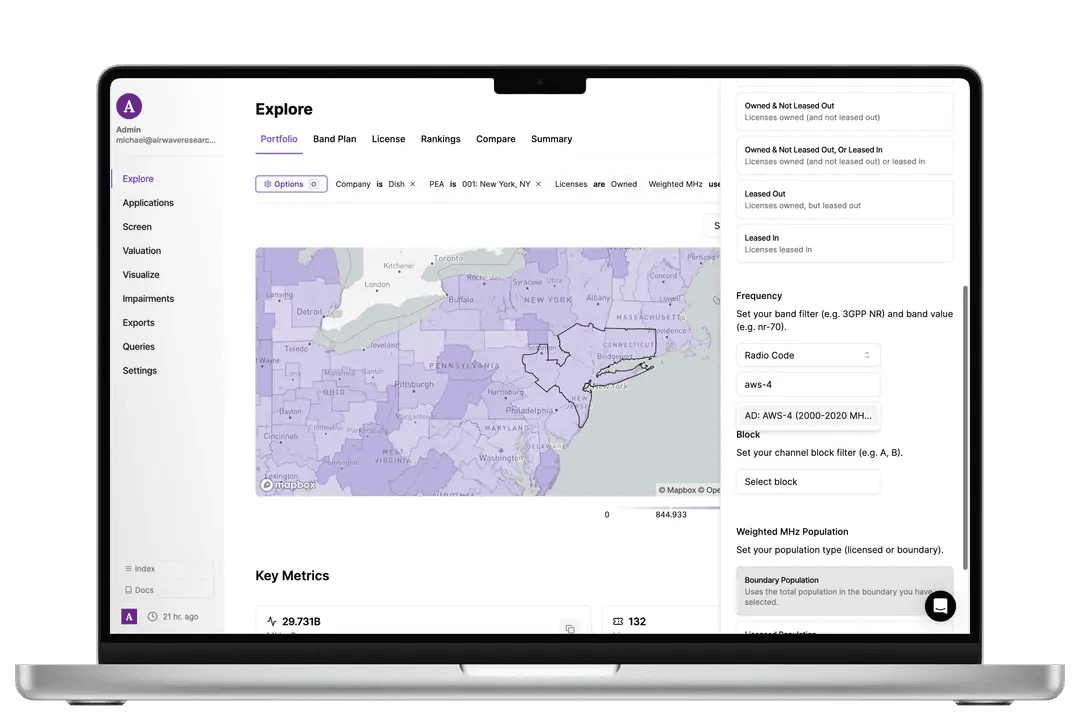Open the Radio Code dropdown
This screenshot has width=1080, height=712.
[807, 355]
